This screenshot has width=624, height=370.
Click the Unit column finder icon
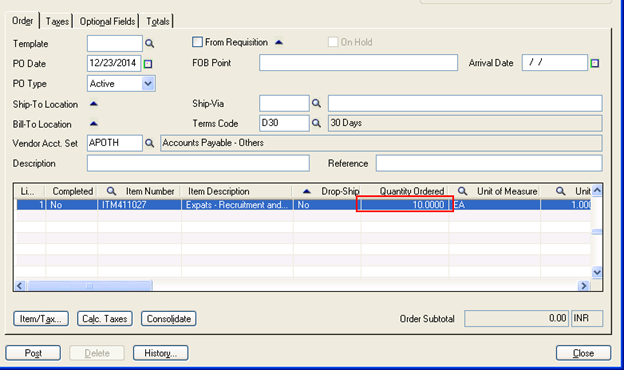tap(561, 191)
